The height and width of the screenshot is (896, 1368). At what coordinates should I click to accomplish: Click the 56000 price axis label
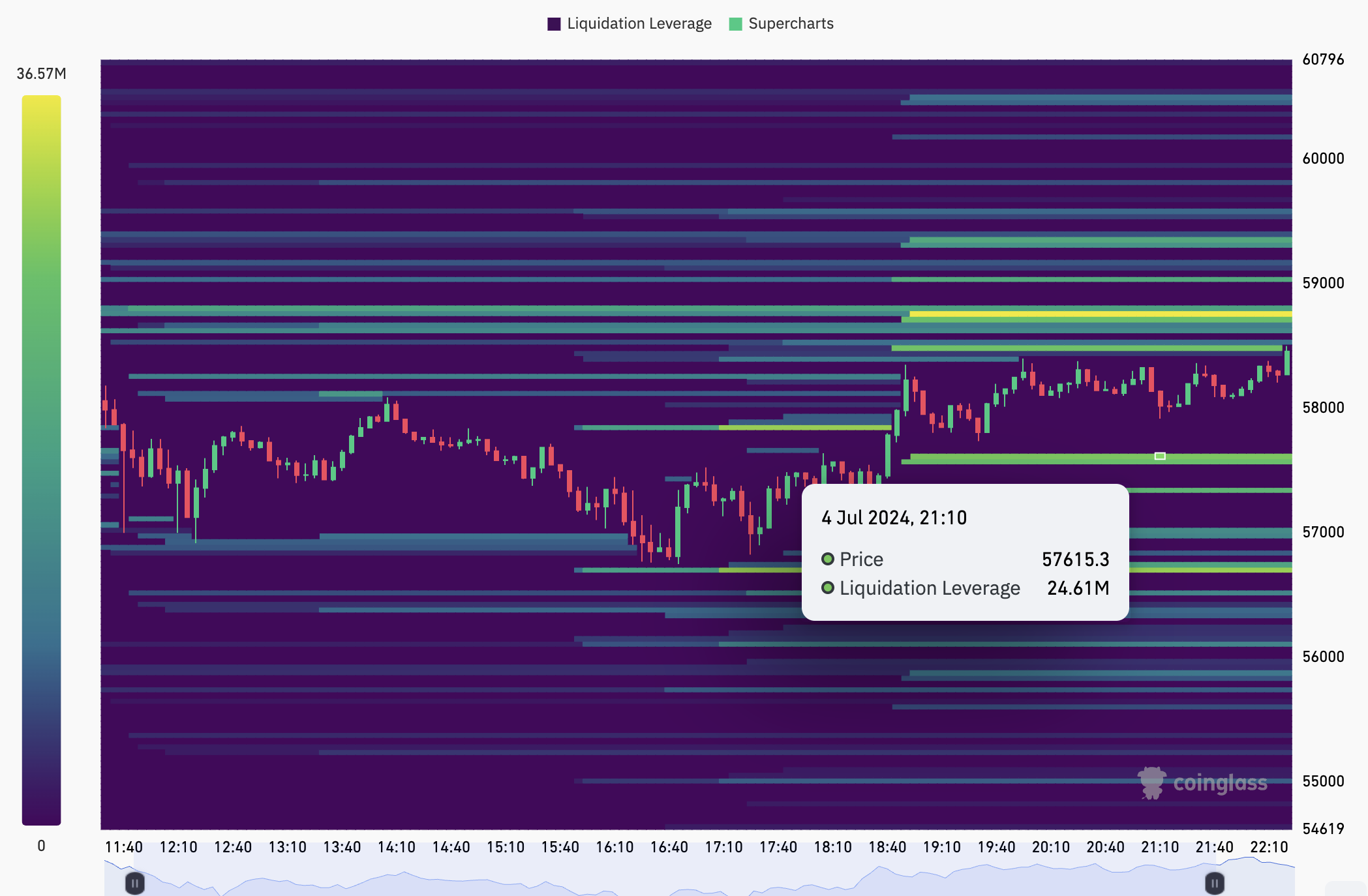(x=1323, y=657)
